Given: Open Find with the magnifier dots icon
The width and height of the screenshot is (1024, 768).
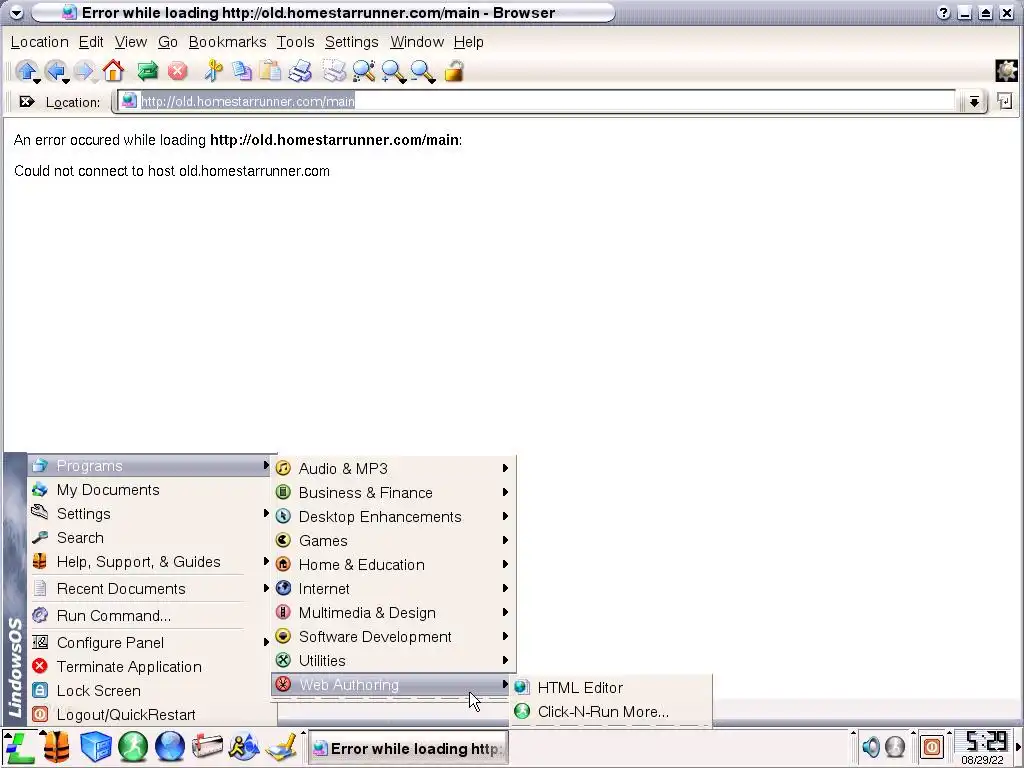Looking at the screenshot, I should click(x=364, y=71).
